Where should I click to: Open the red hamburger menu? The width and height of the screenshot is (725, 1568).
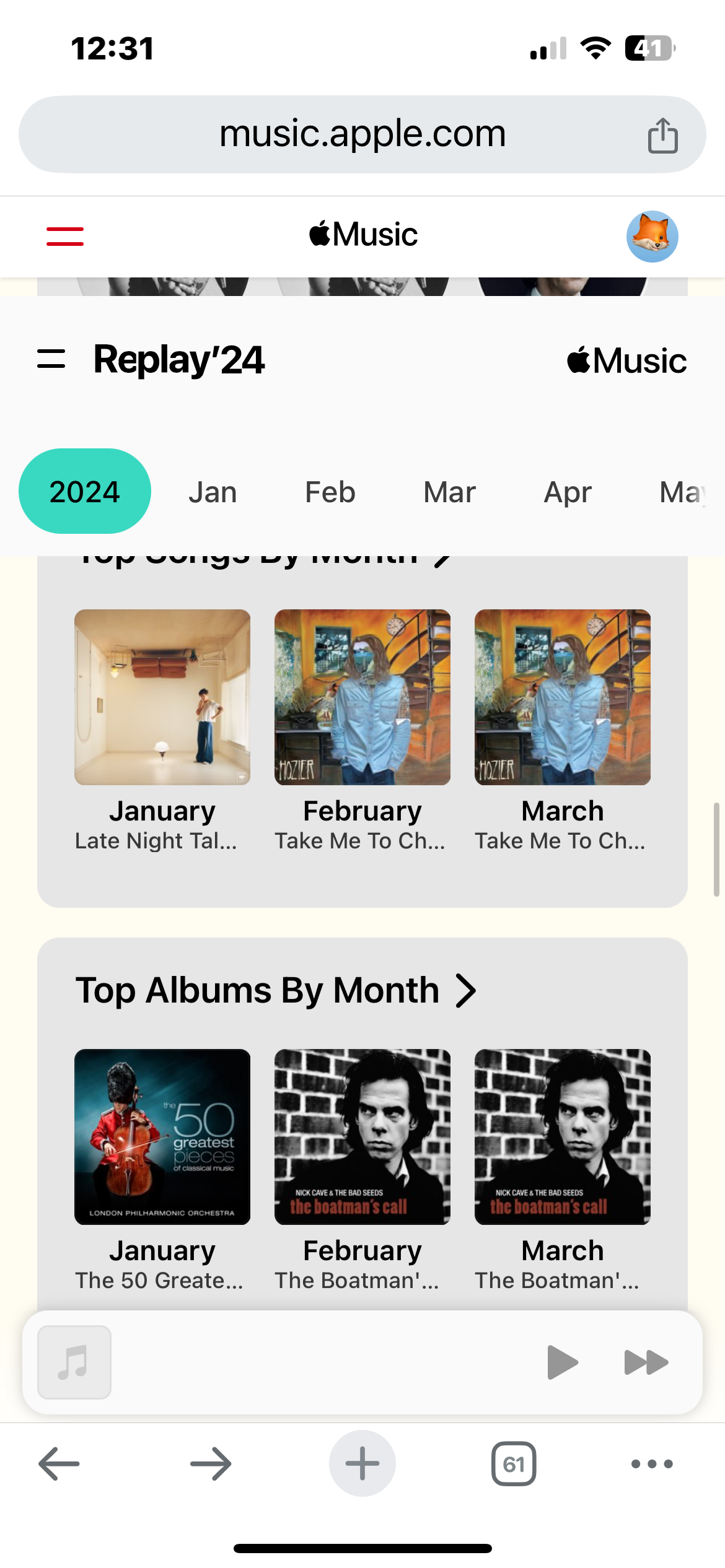click(x=65, y=236)
